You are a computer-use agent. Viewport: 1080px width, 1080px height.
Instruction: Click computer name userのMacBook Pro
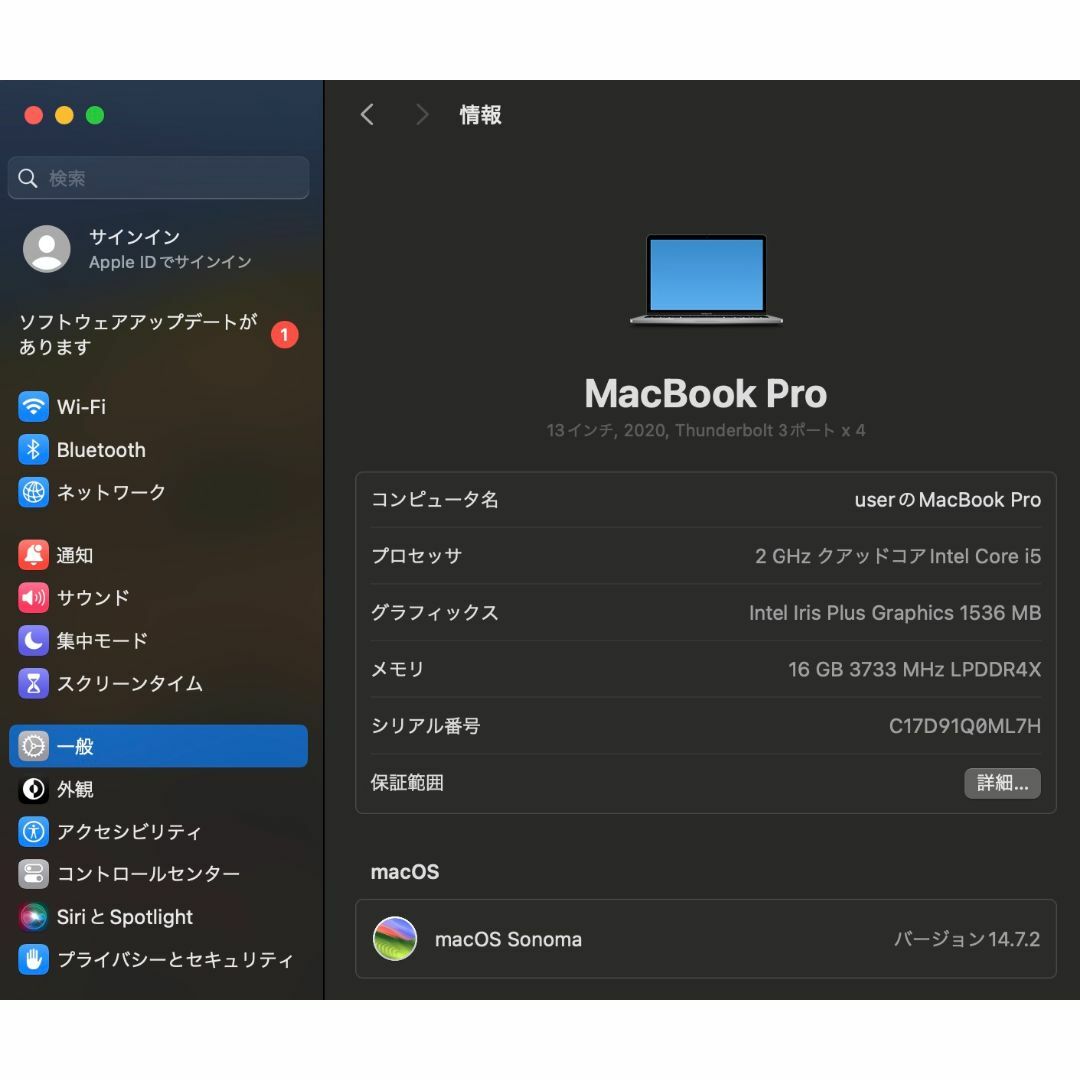948,499
